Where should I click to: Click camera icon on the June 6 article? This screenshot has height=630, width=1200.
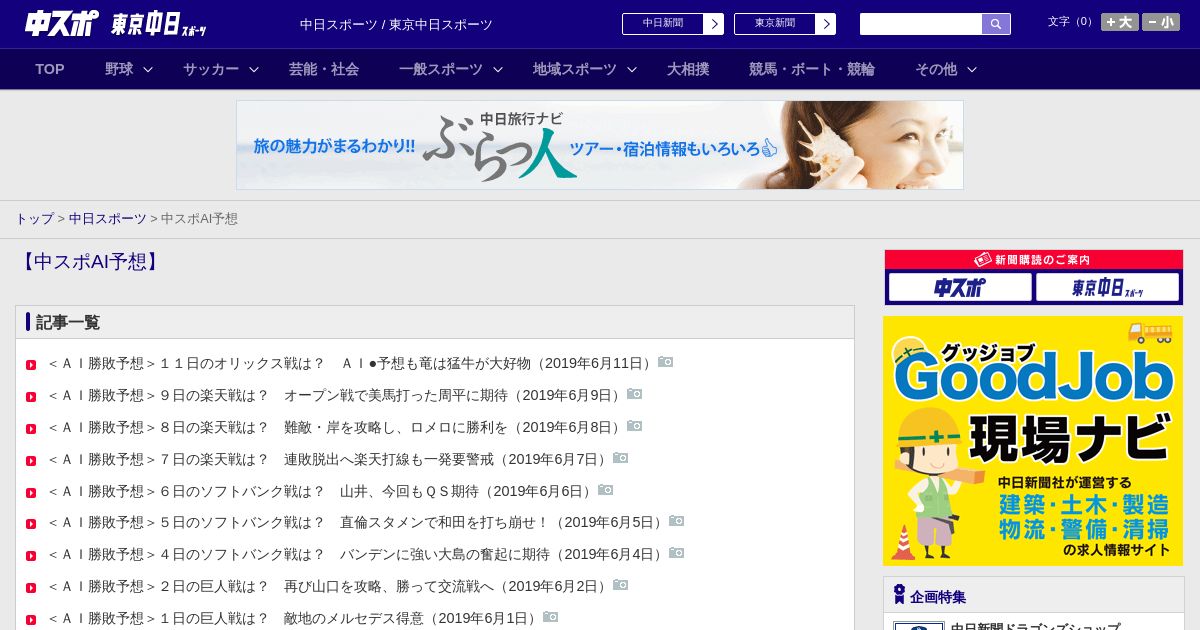tap(606, 490)
